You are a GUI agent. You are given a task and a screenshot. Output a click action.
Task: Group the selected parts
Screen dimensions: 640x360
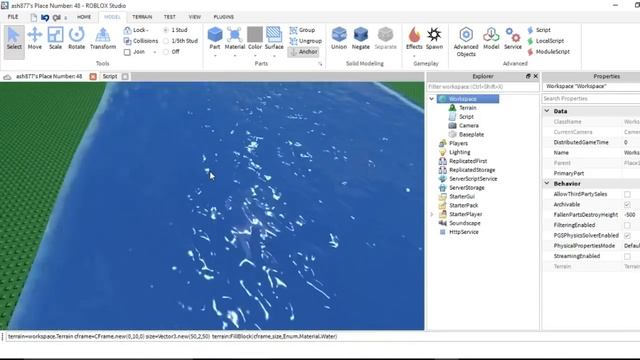pyautogui.click(x=302, y=30)
